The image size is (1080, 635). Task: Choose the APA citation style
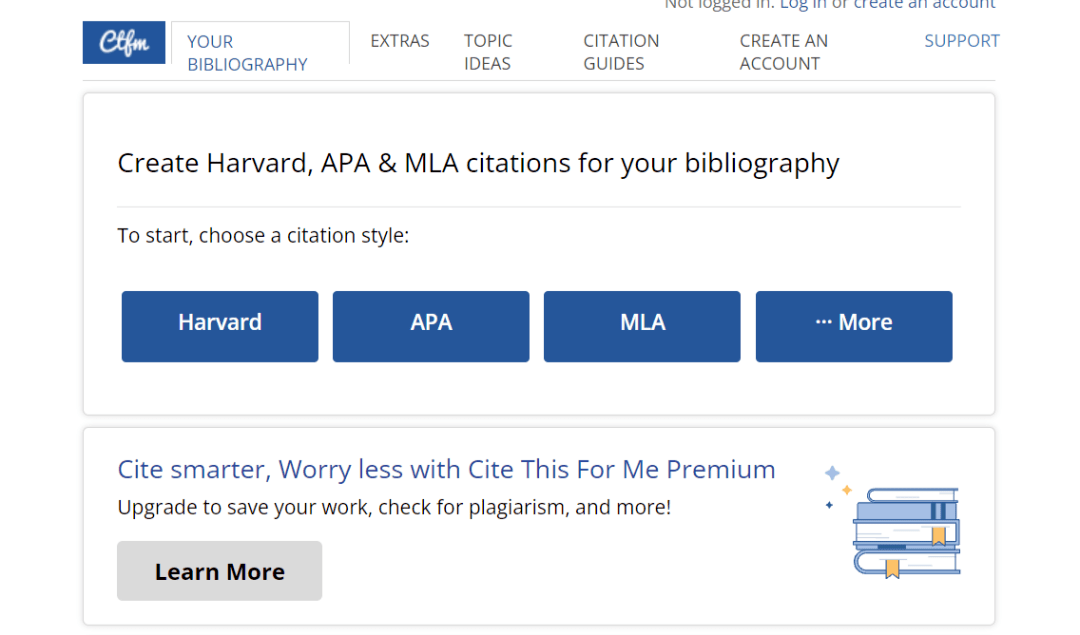click(x=431, y=326)
